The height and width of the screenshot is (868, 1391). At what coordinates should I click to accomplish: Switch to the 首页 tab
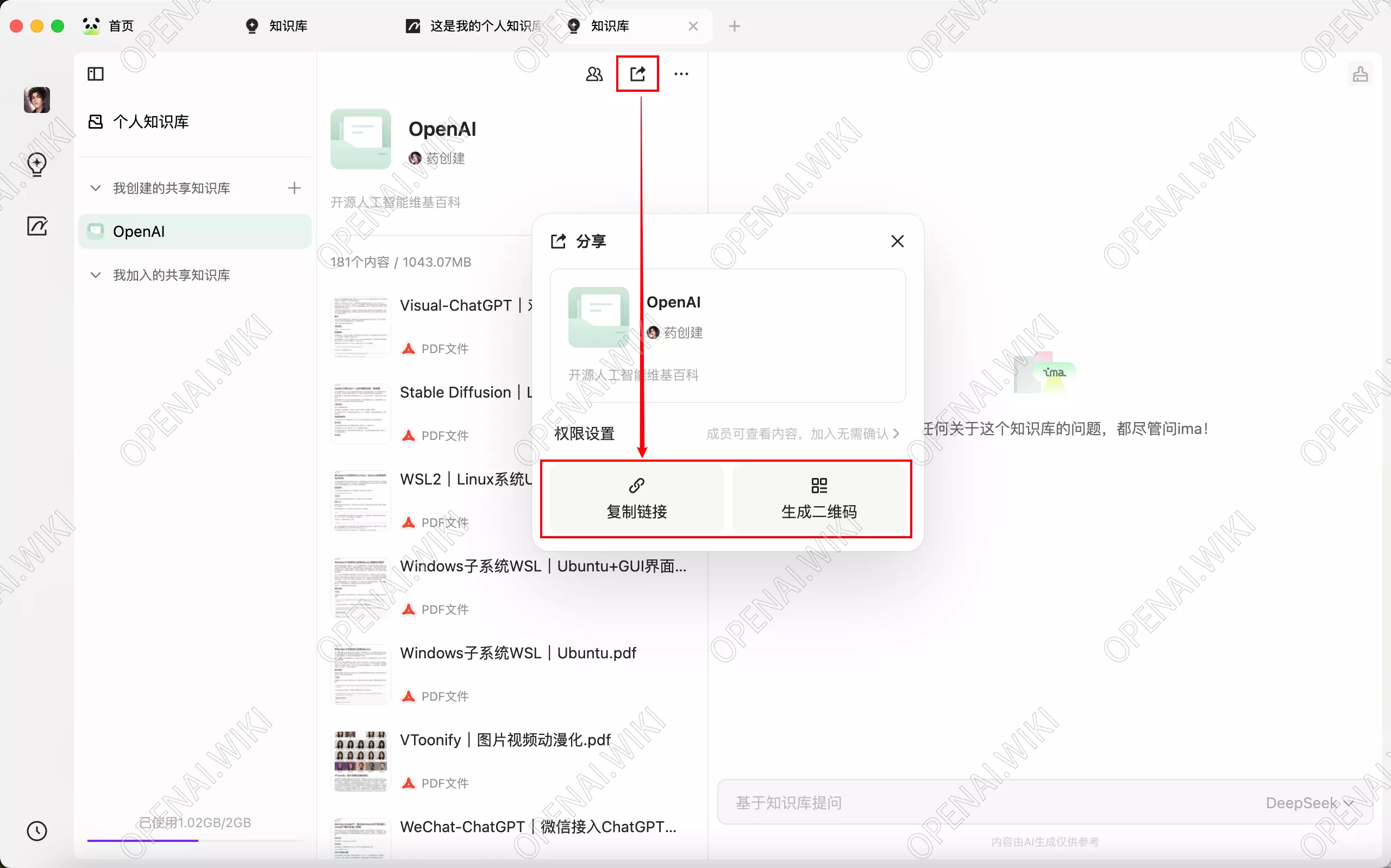coord(109,26)
